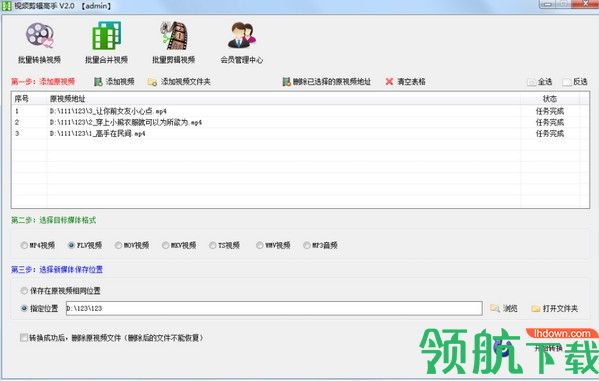The image size is (599, 381).
Task: Open the 批量合并视频 tool
Action: click(x=106, y=43)
